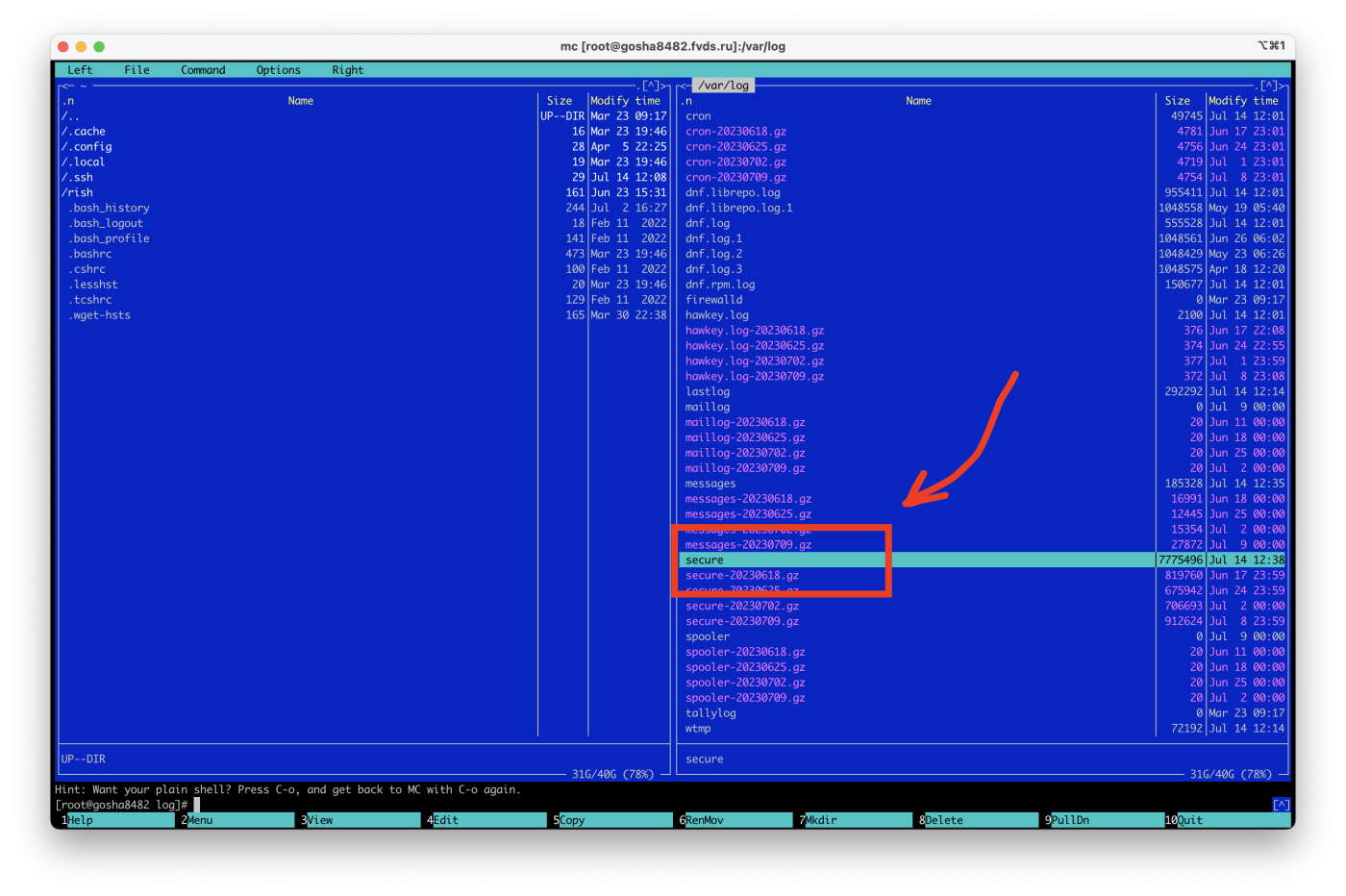Toggle the .n sort indicator in right panel
Screen dimensions: 1346x896
(686, 101)
